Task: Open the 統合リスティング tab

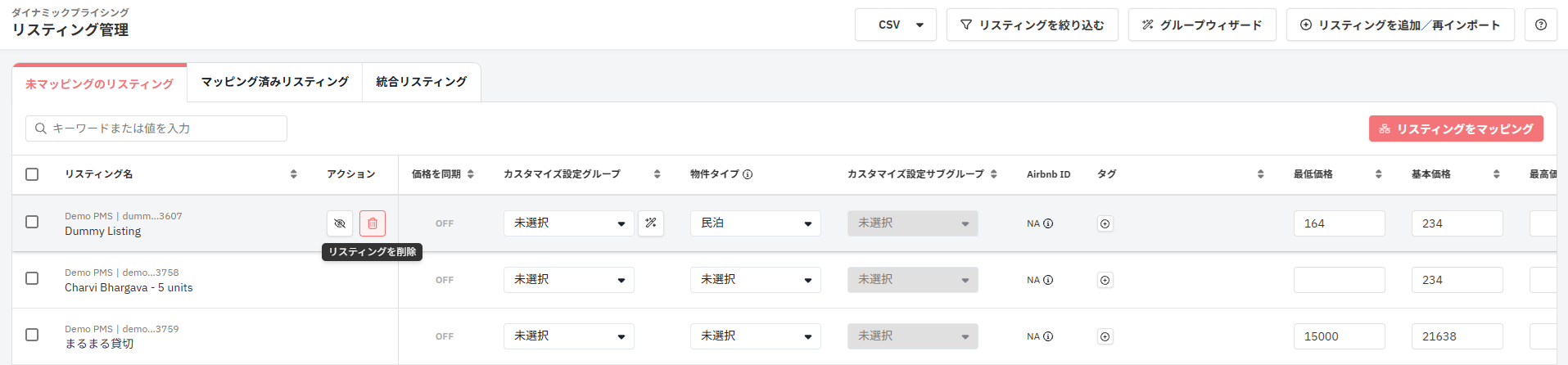Action: pyautogui.click(x=422, y=82)
